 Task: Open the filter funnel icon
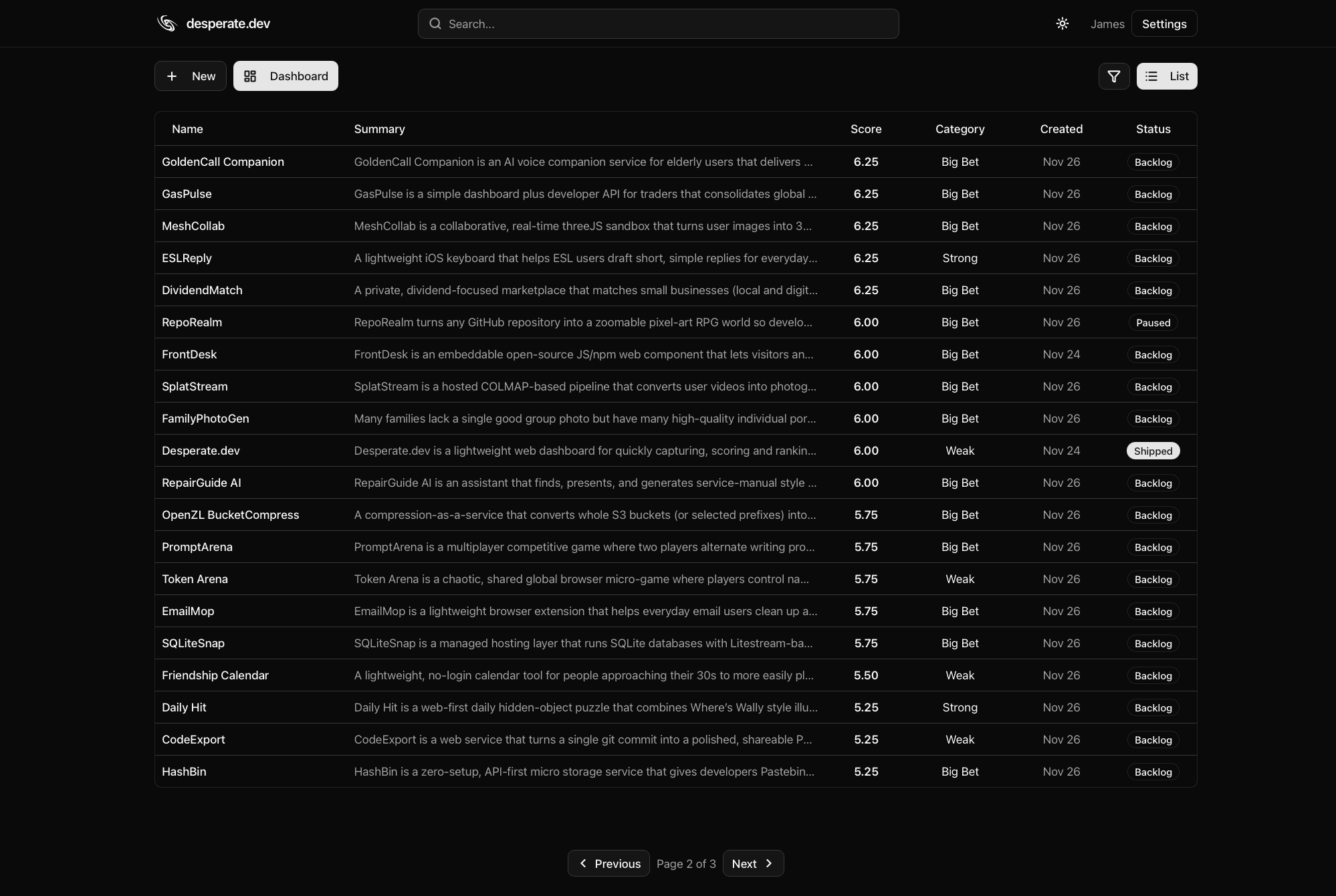pyautogui.click(x=1113, y=76)
